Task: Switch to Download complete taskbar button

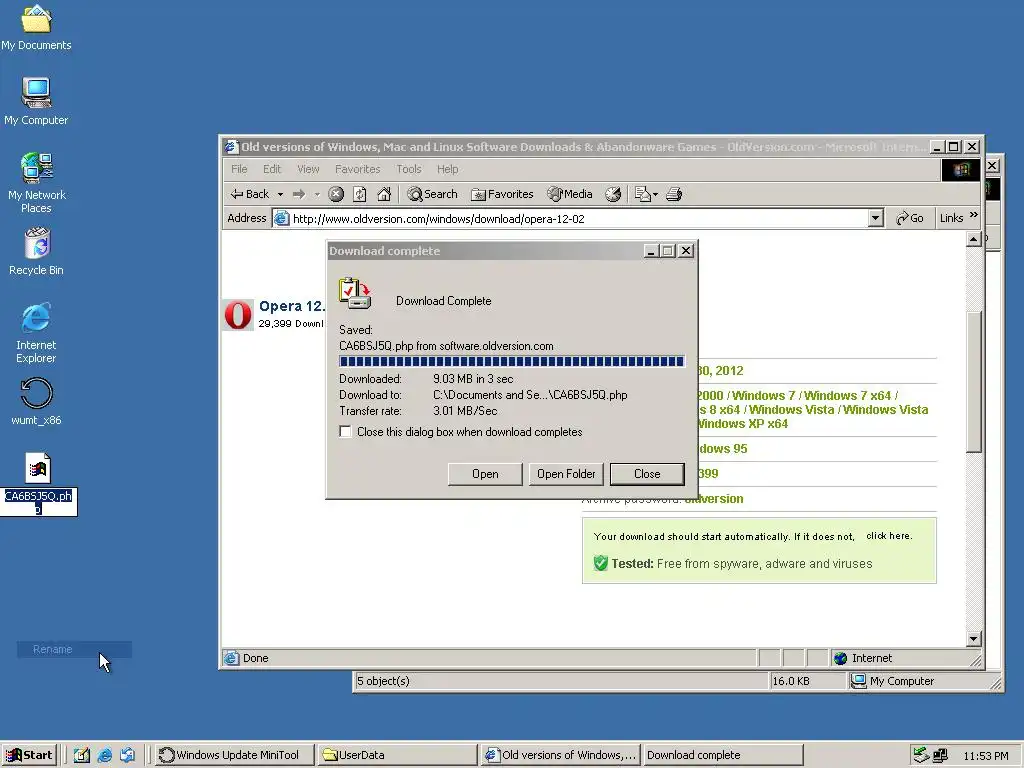Action: (722, 755)
